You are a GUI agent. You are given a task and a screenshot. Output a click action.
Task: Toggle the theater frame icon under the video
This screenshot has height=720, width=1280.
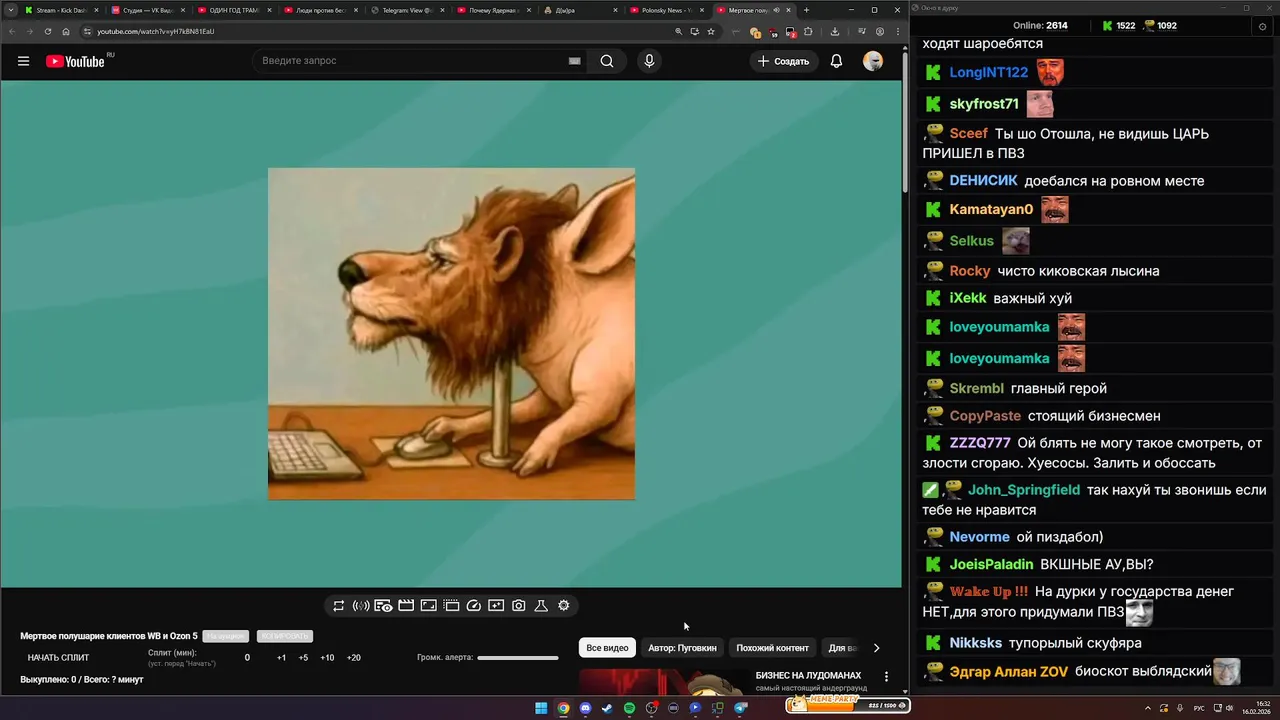coord(428,606)
